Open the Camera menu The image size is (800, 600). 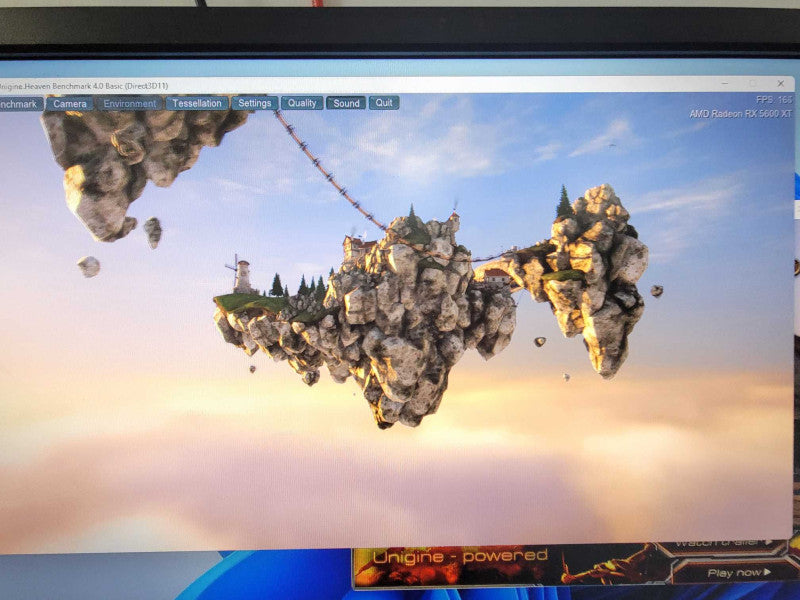pyautogui.click(x=70, y=104)
